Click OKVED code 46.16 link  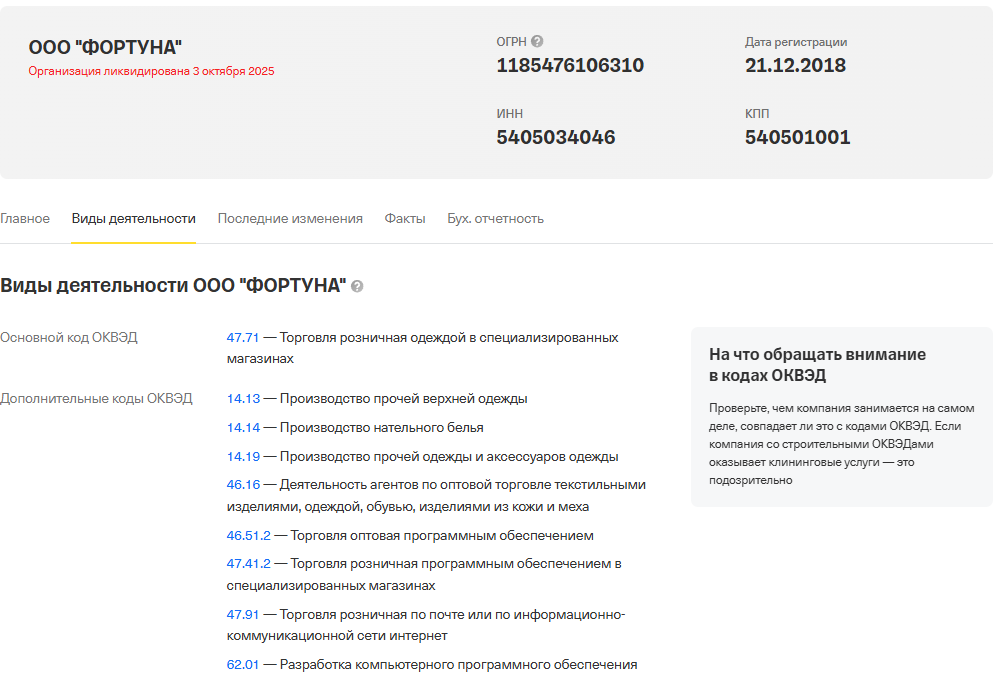tap(243, 485)
